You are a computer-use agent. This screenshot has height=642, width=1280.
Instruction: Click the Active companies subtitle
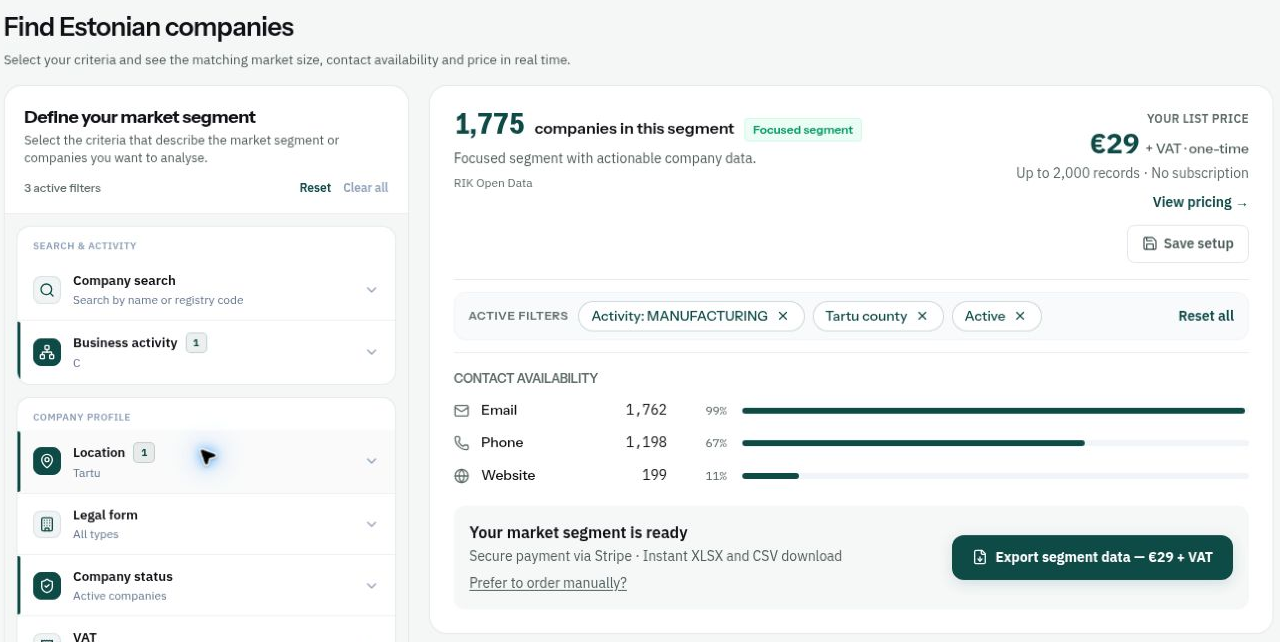(120, 596)
